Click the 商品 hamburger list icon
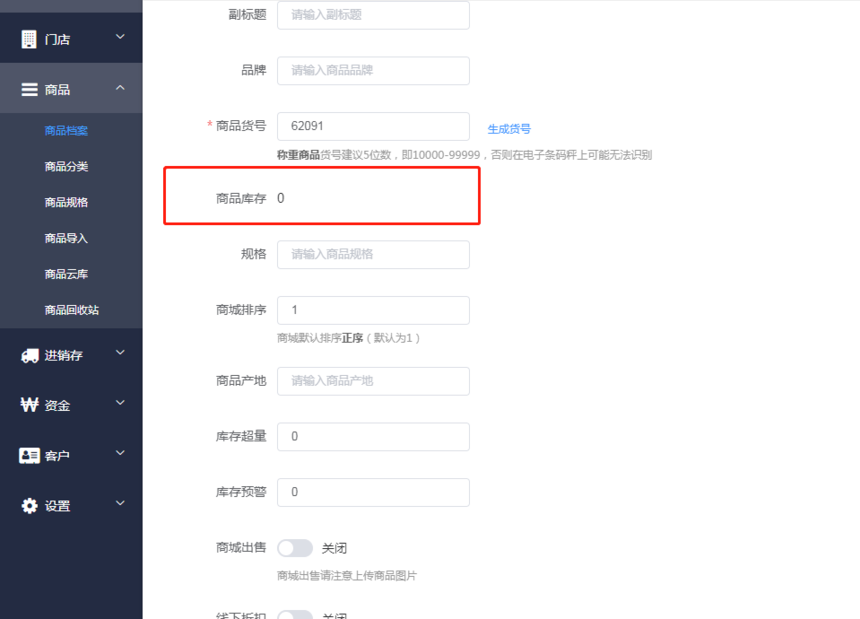Image resolution: width=860 pixels, height=619 pixels. [29, 89]
